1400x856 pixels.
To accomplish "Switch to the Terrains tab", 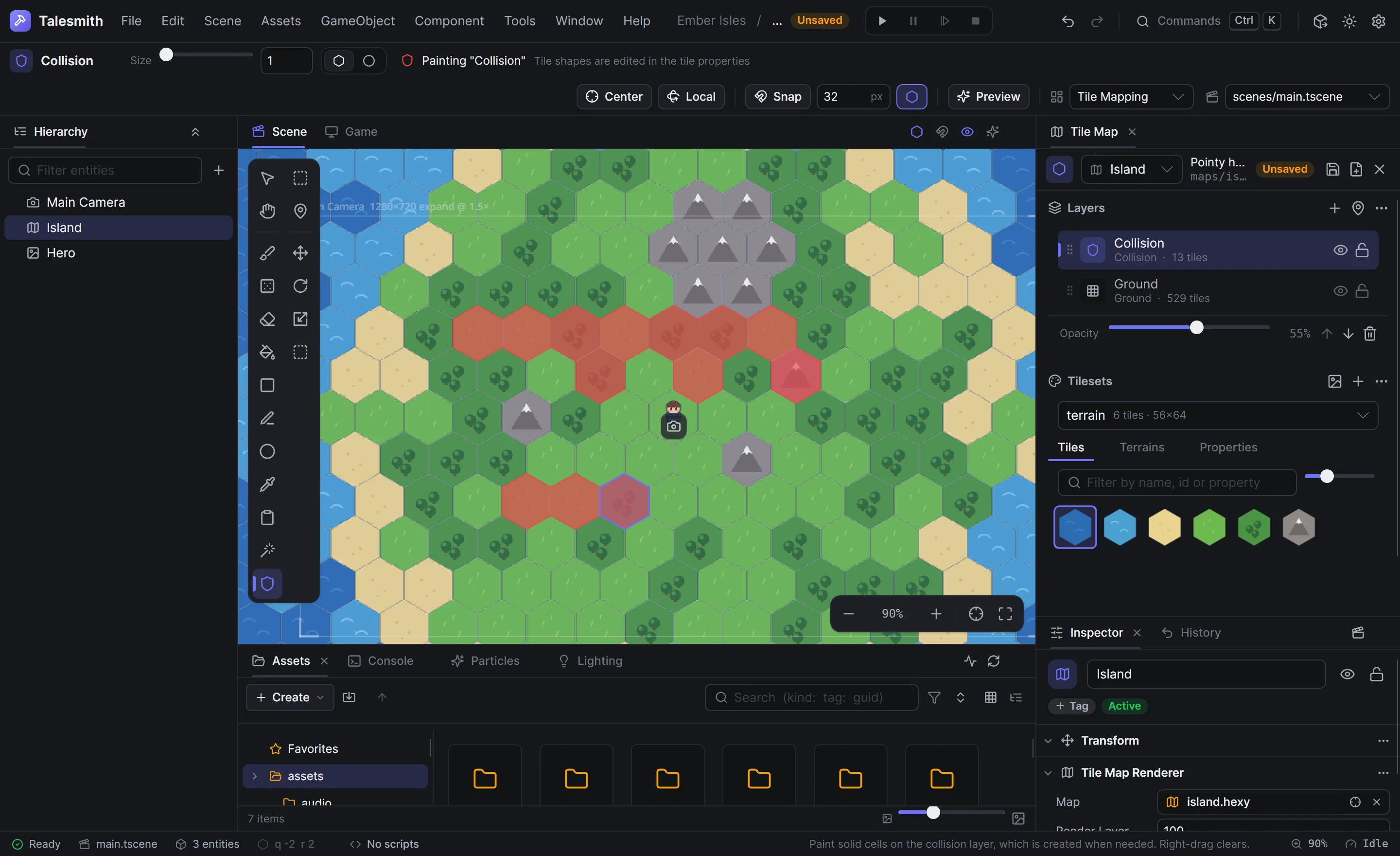I will [x=1141, y=447].
